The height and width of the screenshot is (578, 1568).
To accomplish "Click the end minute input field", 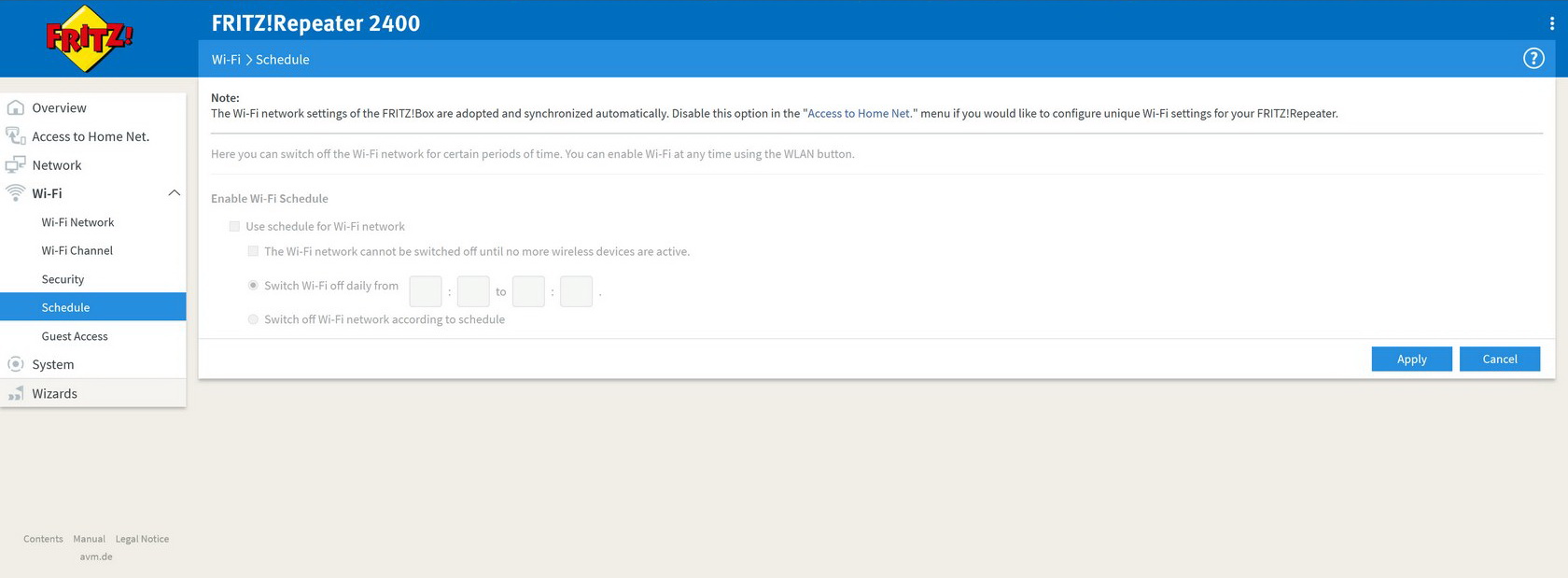I will point(576,291).
